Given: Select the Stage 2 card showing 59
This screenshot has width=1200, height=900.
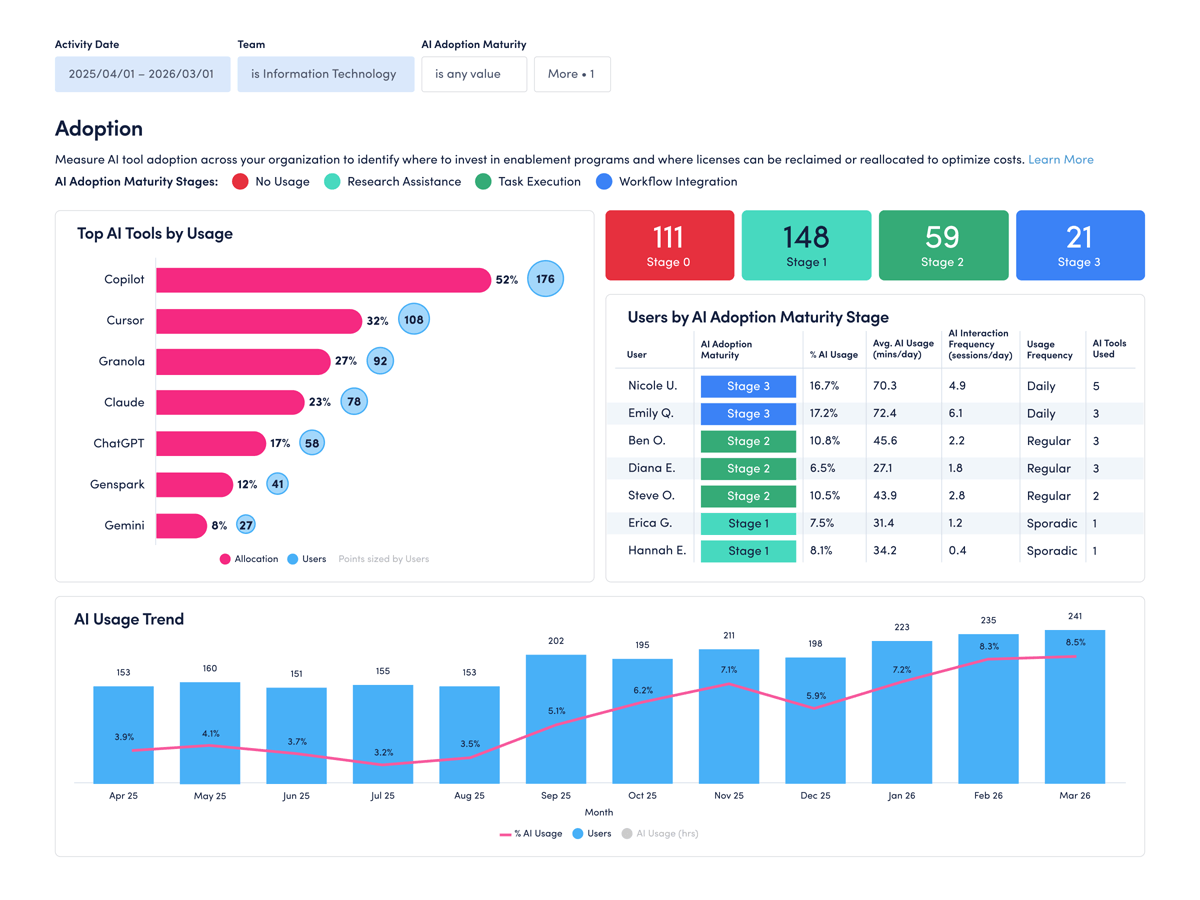Looking at the screenshot, I should point(943,245).
